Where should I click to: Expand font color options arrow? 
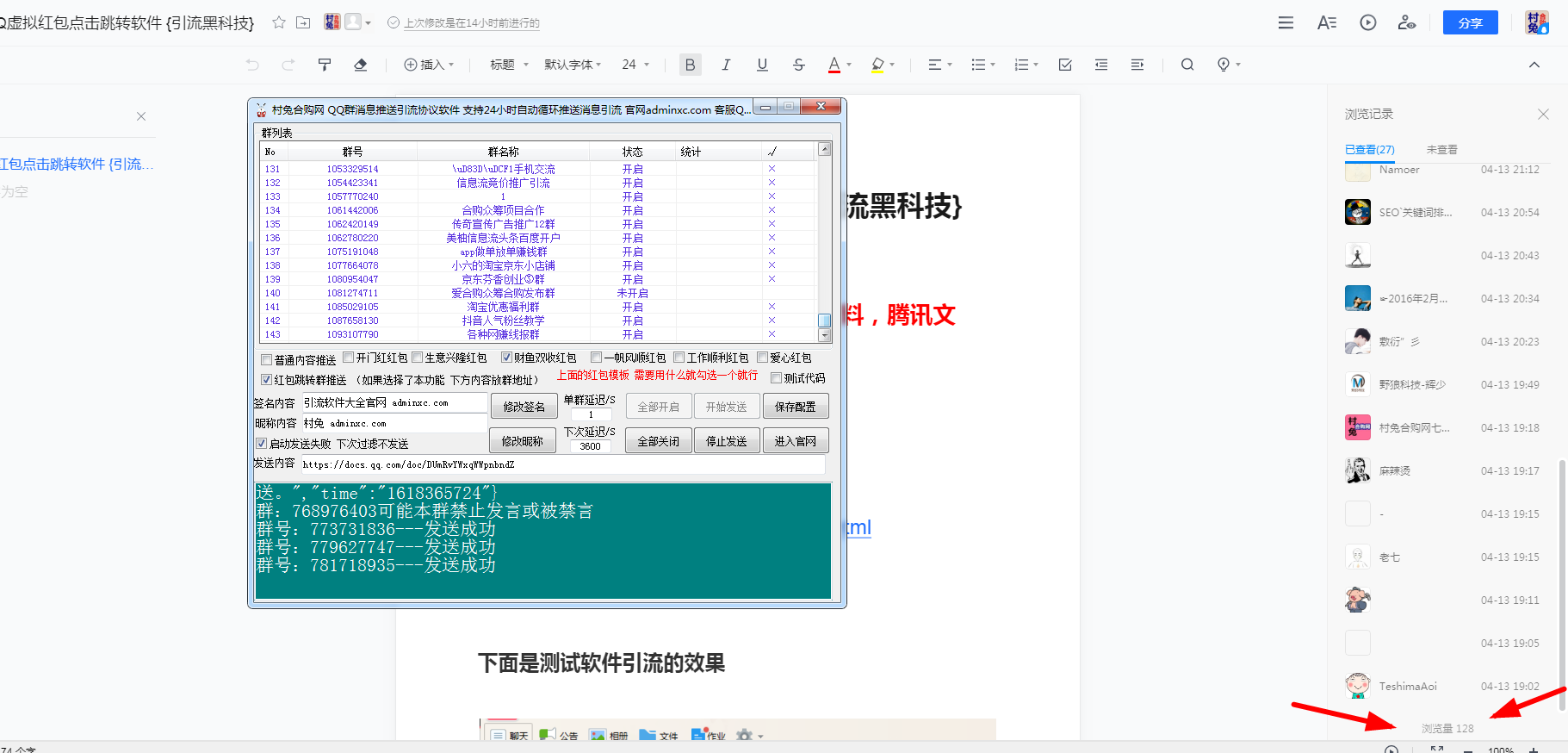pyautogui.click(x=849, y=65)
